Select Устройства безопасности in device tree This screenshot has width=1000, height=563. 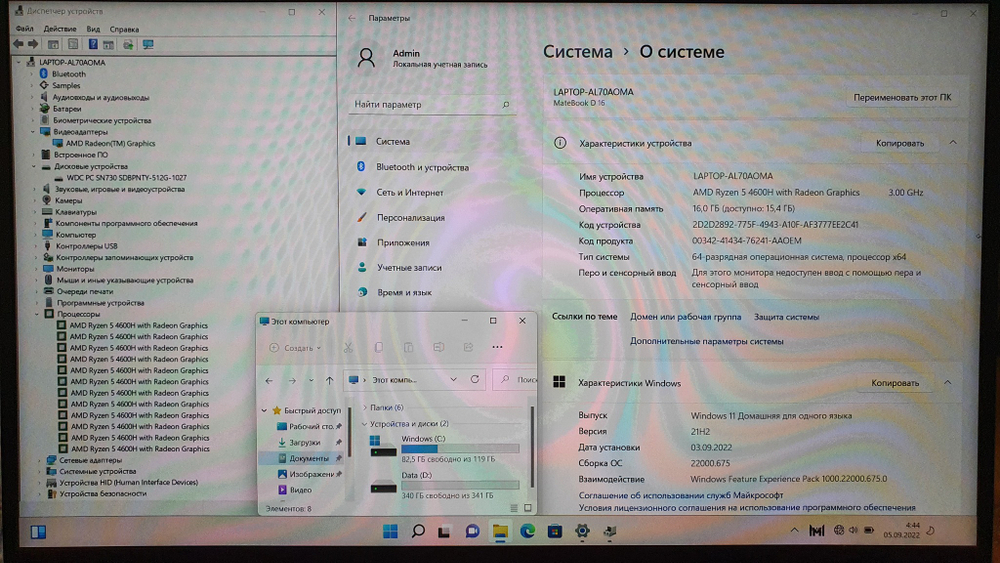pyautogui.click(x=103, y=494)
